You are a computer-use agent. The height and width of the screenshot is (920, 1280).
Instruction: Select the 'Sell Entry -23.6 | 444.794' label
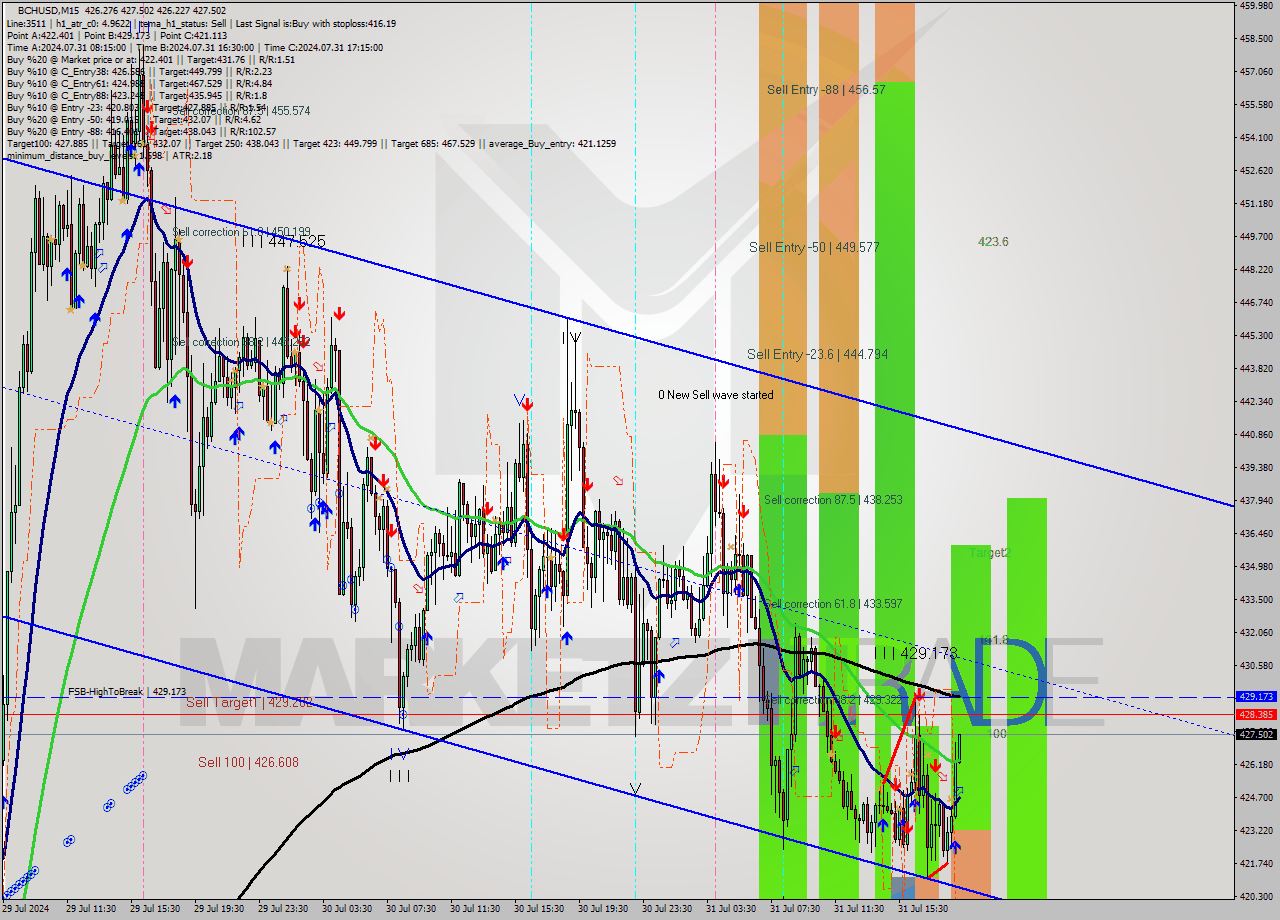click(x=817, y=354)
